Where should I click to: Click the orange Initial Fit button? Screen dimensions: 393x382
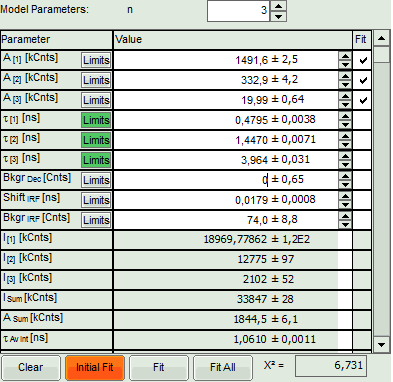click(x=95, y=367)
